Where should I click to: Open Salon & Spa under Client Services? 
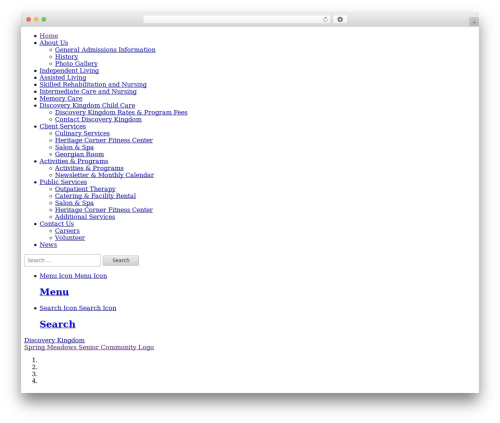74,147
